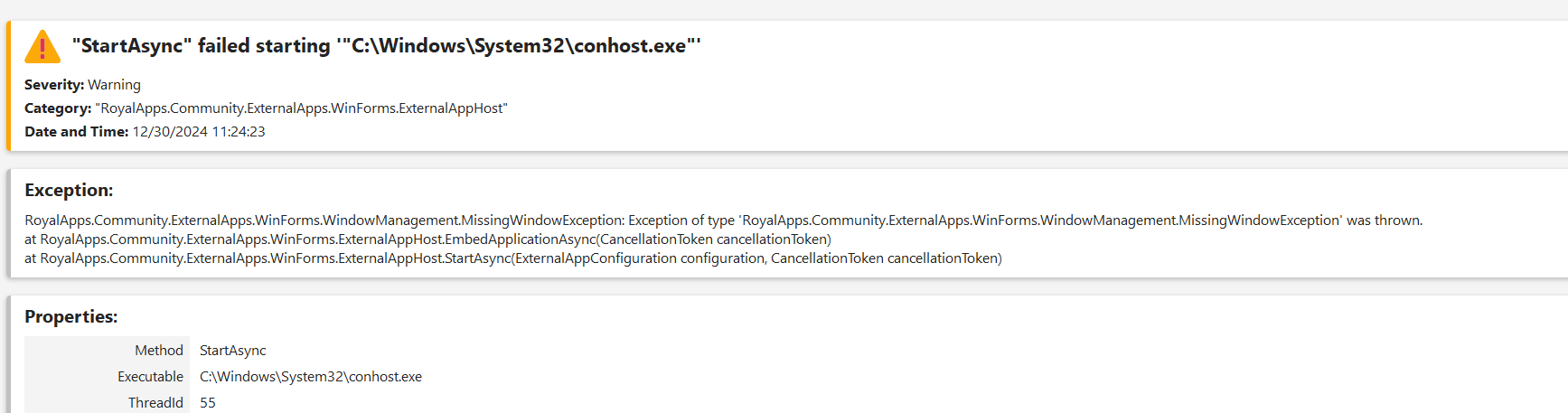Click the 12/30/2024 11:24:23 timestamp

pyautogui.click(x=199, y=132)
